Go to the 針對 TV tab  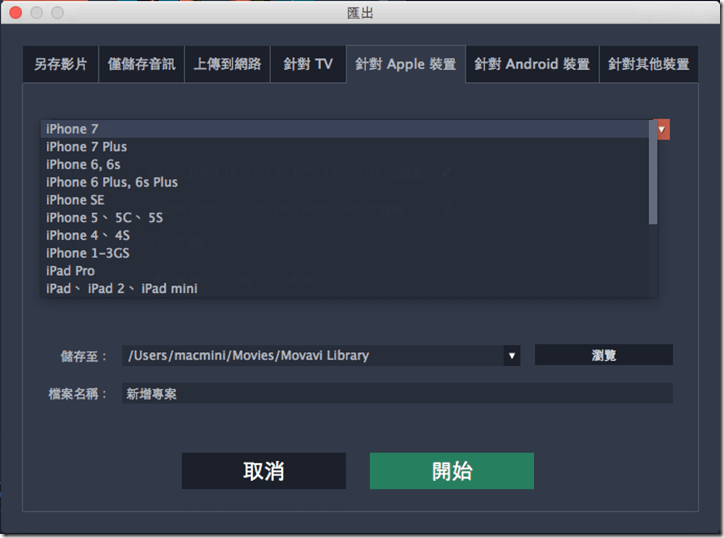click(x=308, y=64)
